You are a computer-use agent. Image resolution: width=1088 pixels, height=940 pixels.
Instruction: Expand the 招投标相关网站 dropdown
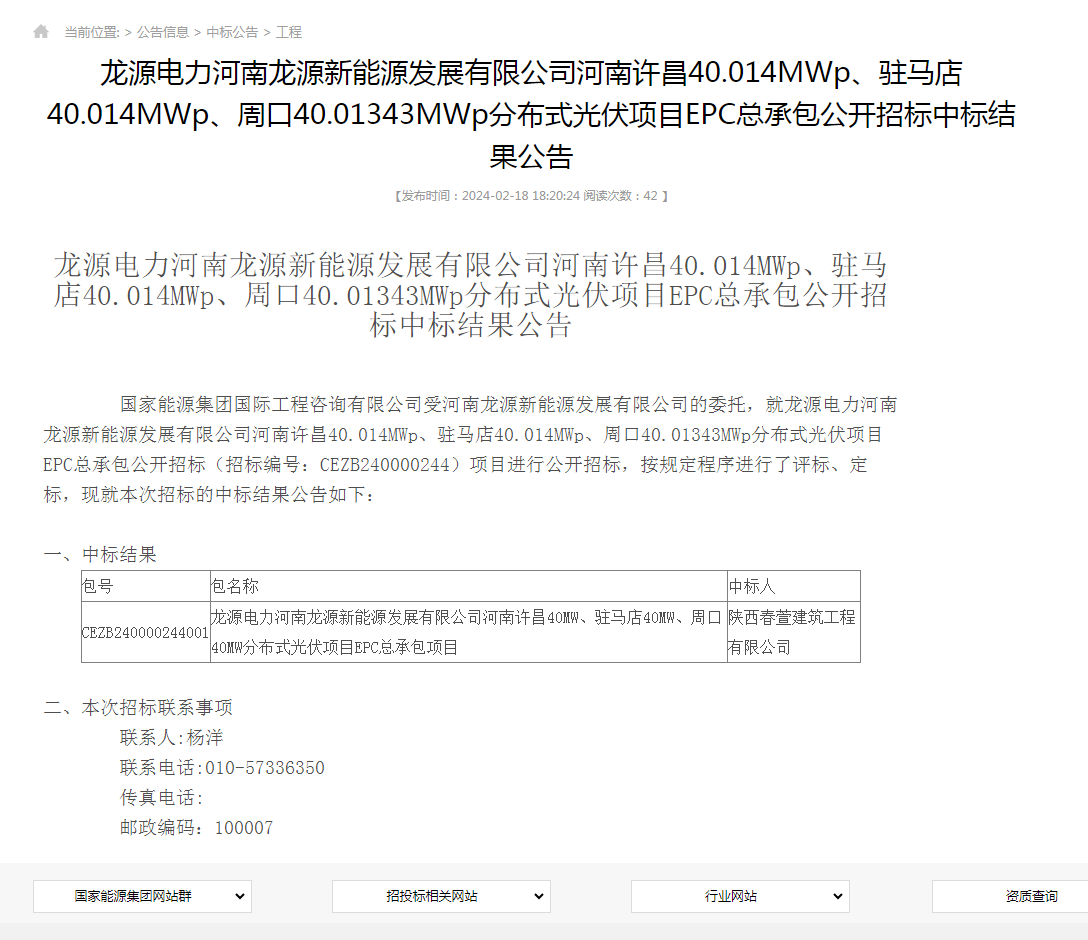[x=441, y=896]
